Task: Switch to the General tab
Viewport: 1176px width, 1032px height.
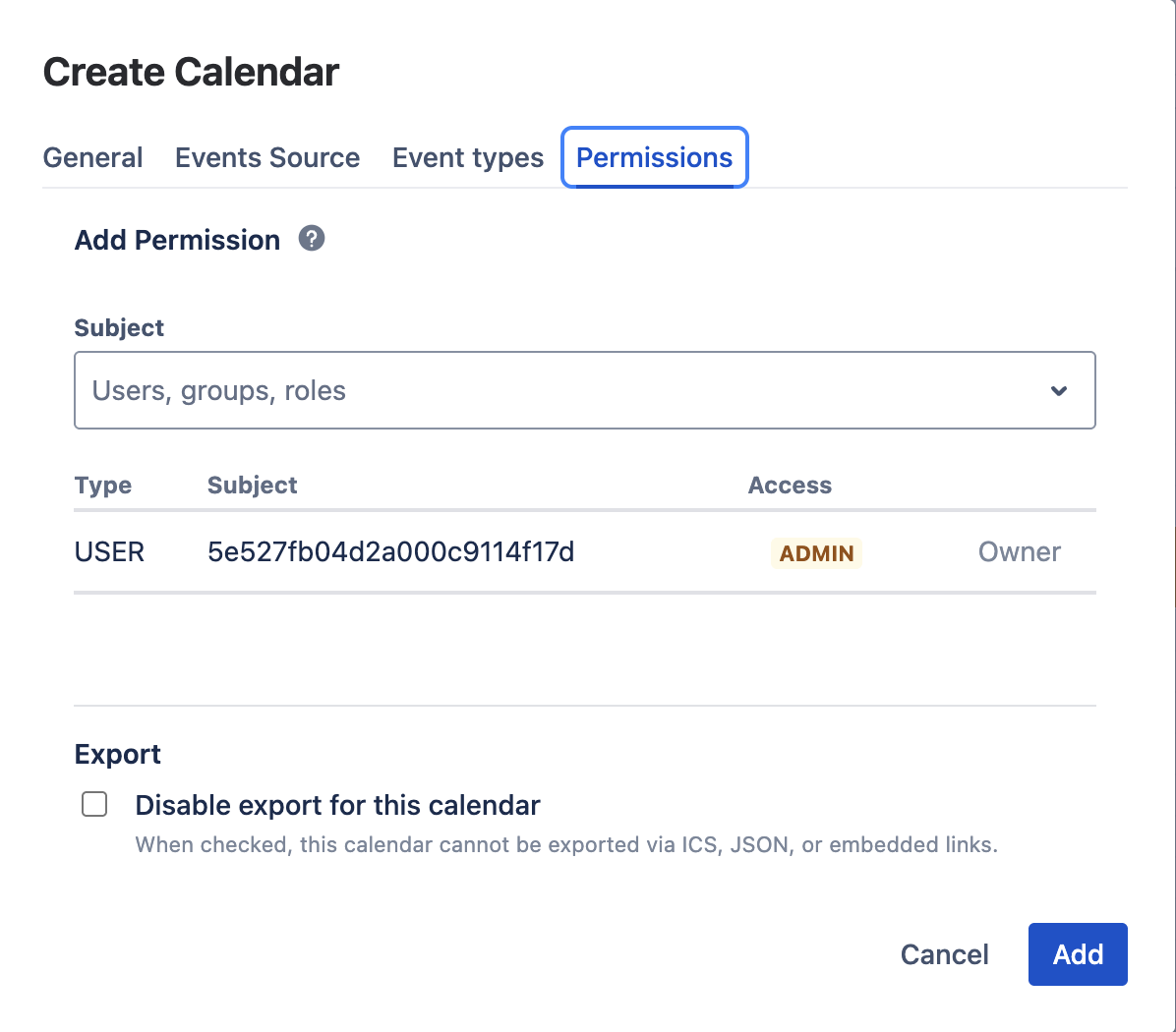Action: click(92, 157)
